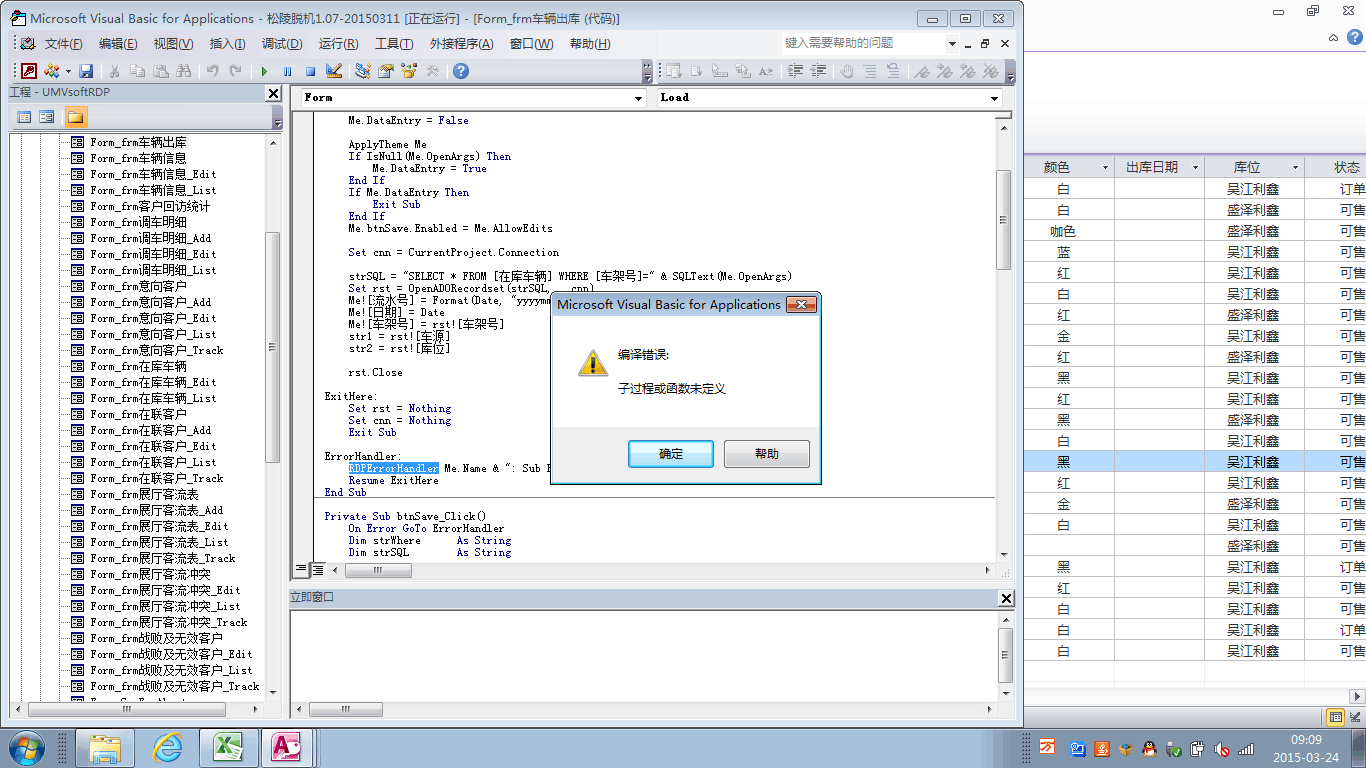This screenshot has width=1366, height=768.
Task: Click the Save icon in the toolbar
Action: 86,71
